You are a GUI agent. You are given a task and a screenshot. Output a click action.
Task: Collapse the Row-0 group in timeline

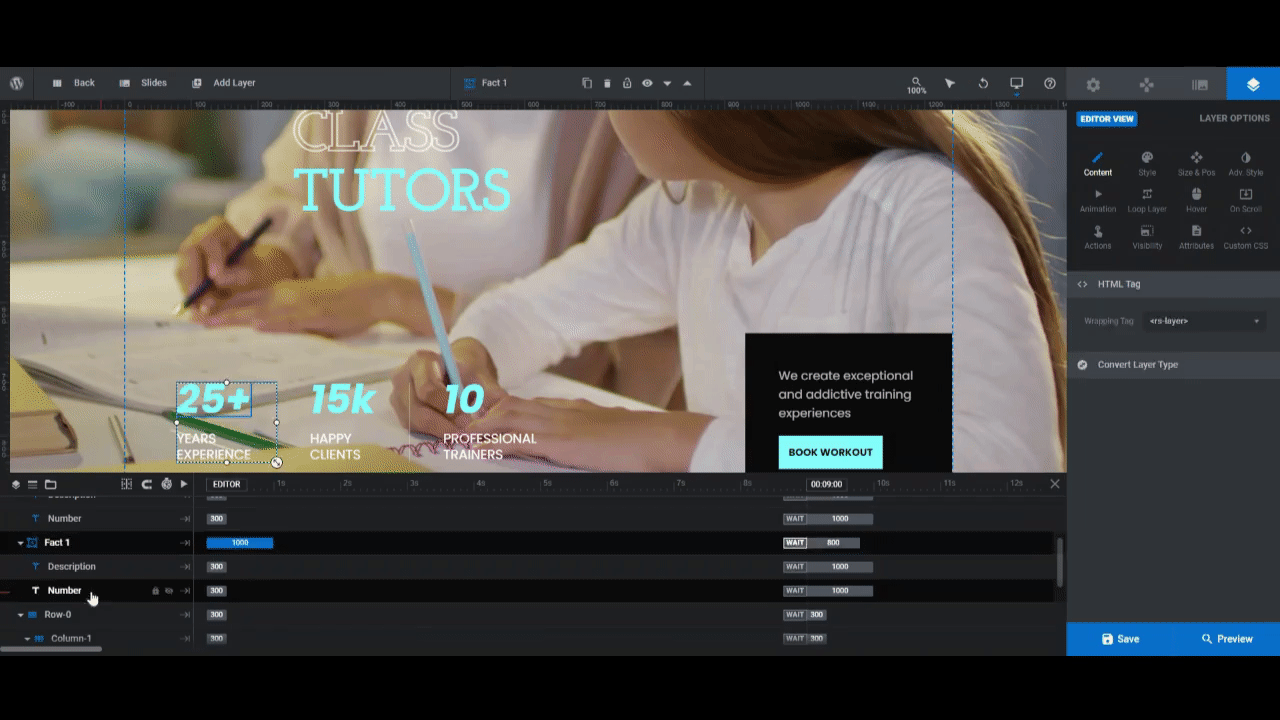[x=20, y=615]
